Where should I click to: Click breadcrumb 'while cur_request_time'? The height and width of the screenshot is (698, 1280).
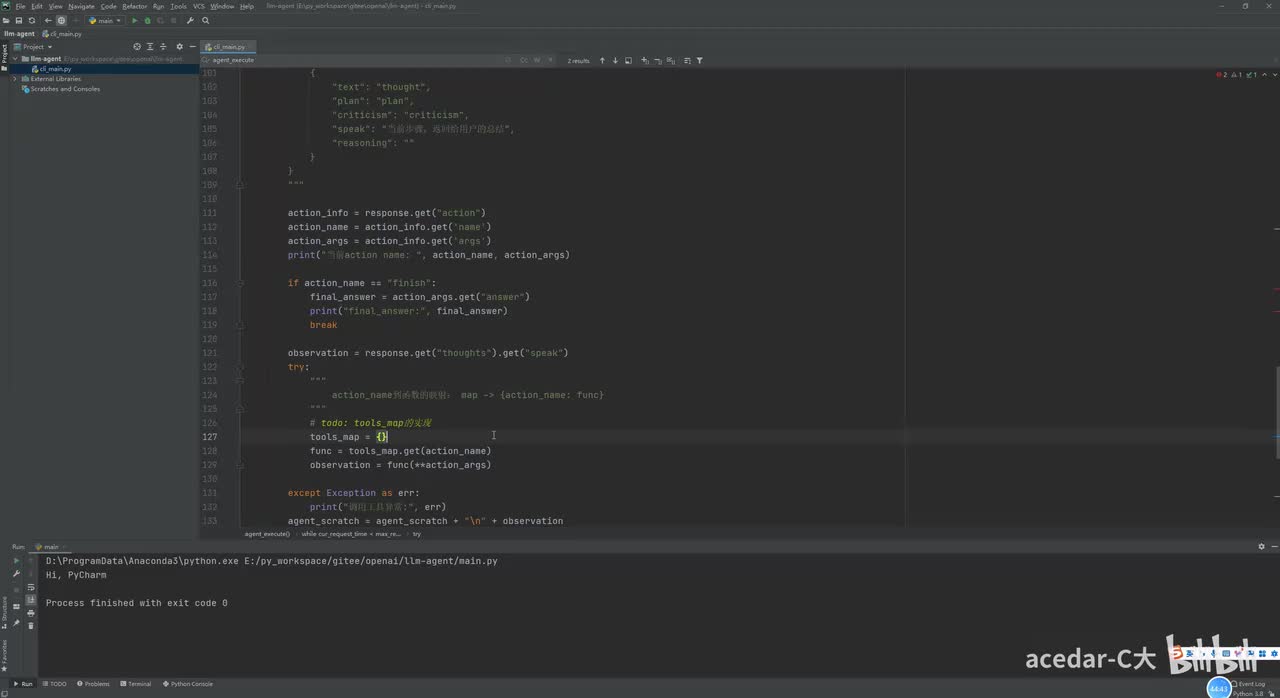point(351,534)
